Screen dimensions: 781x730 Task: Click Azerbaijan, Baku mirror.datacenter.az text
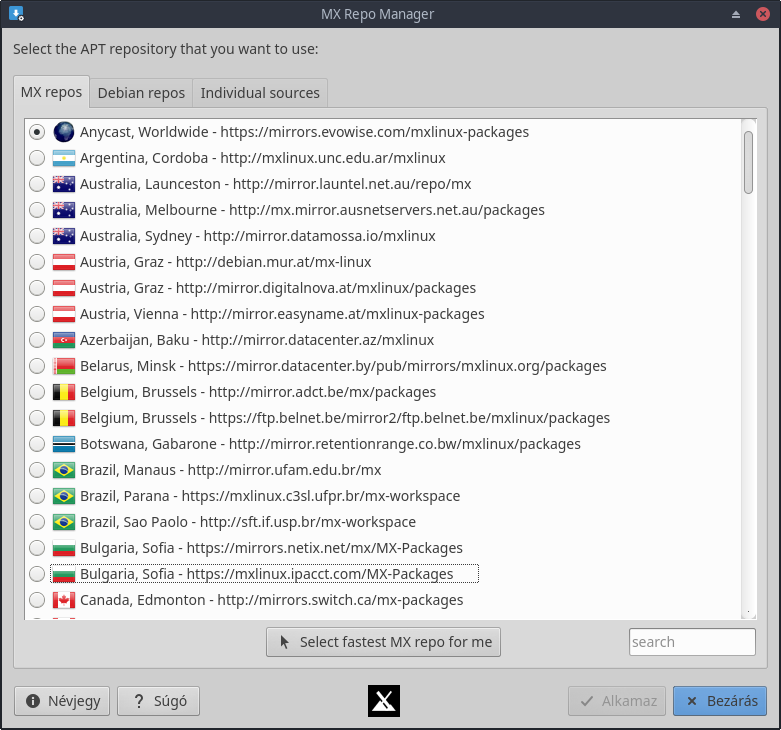[x=257, y=340]
